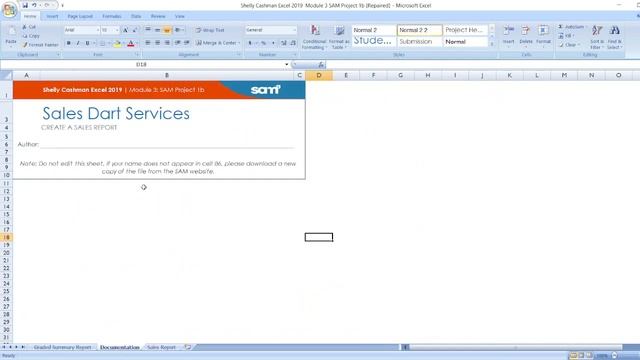
Task: Open the font size dropdown
Action: [117, 30]
